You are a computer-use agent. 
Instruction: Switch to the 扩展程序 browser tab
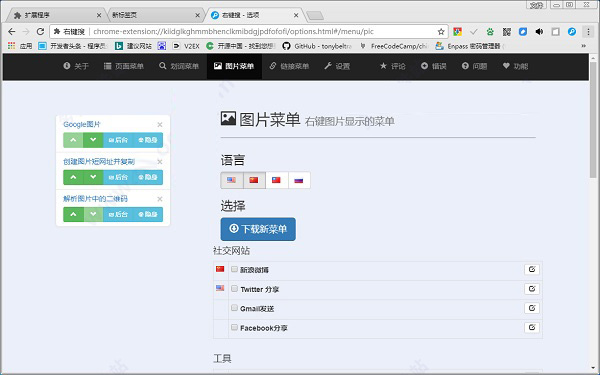tap(57, 15)
